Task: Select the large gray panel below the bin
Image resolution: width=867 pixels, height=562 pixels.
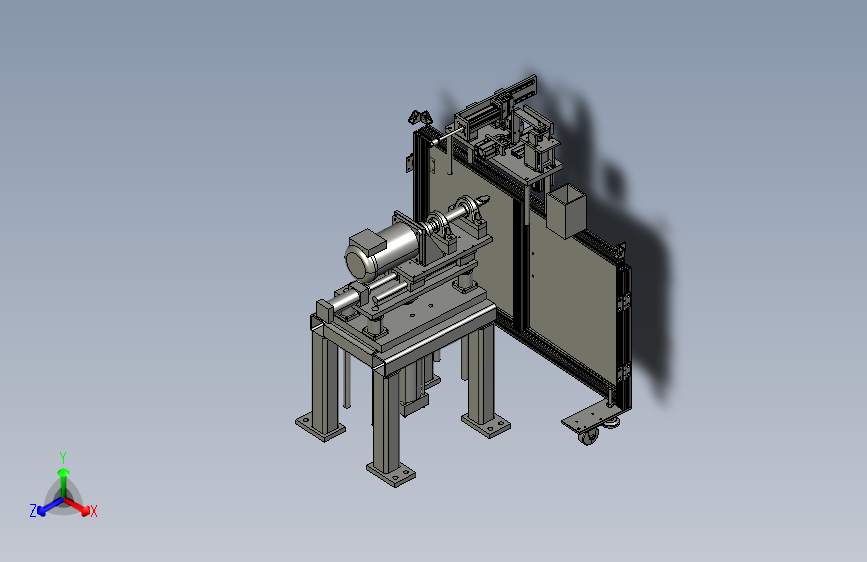Action: [571, 301]
